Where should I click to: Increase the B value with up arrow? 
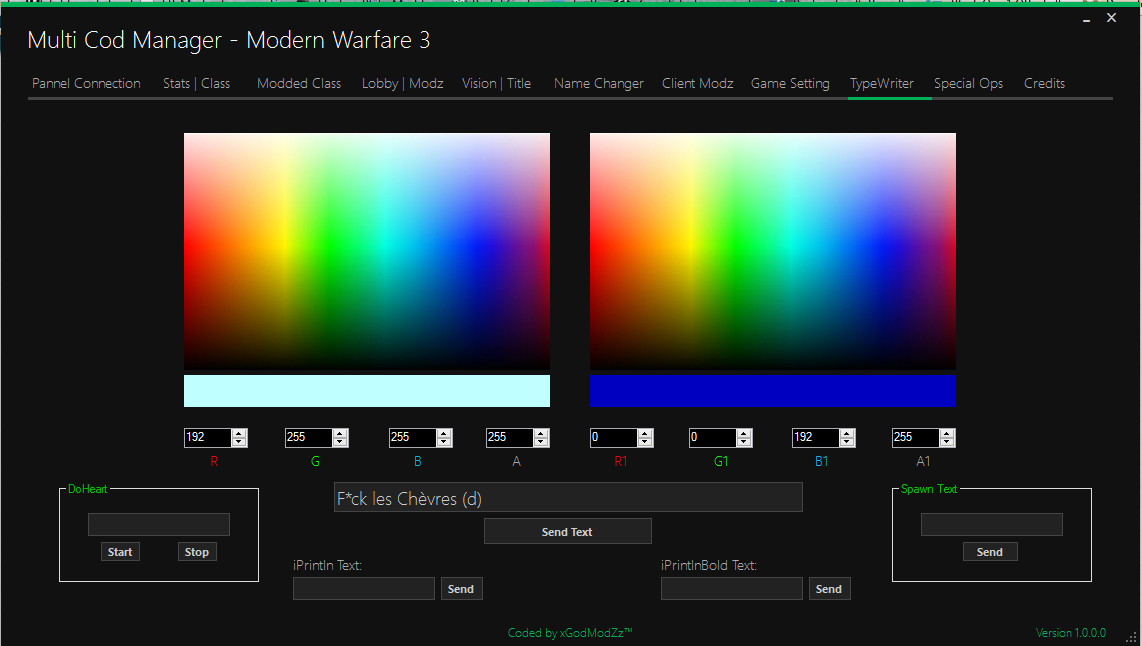(444, 433)
